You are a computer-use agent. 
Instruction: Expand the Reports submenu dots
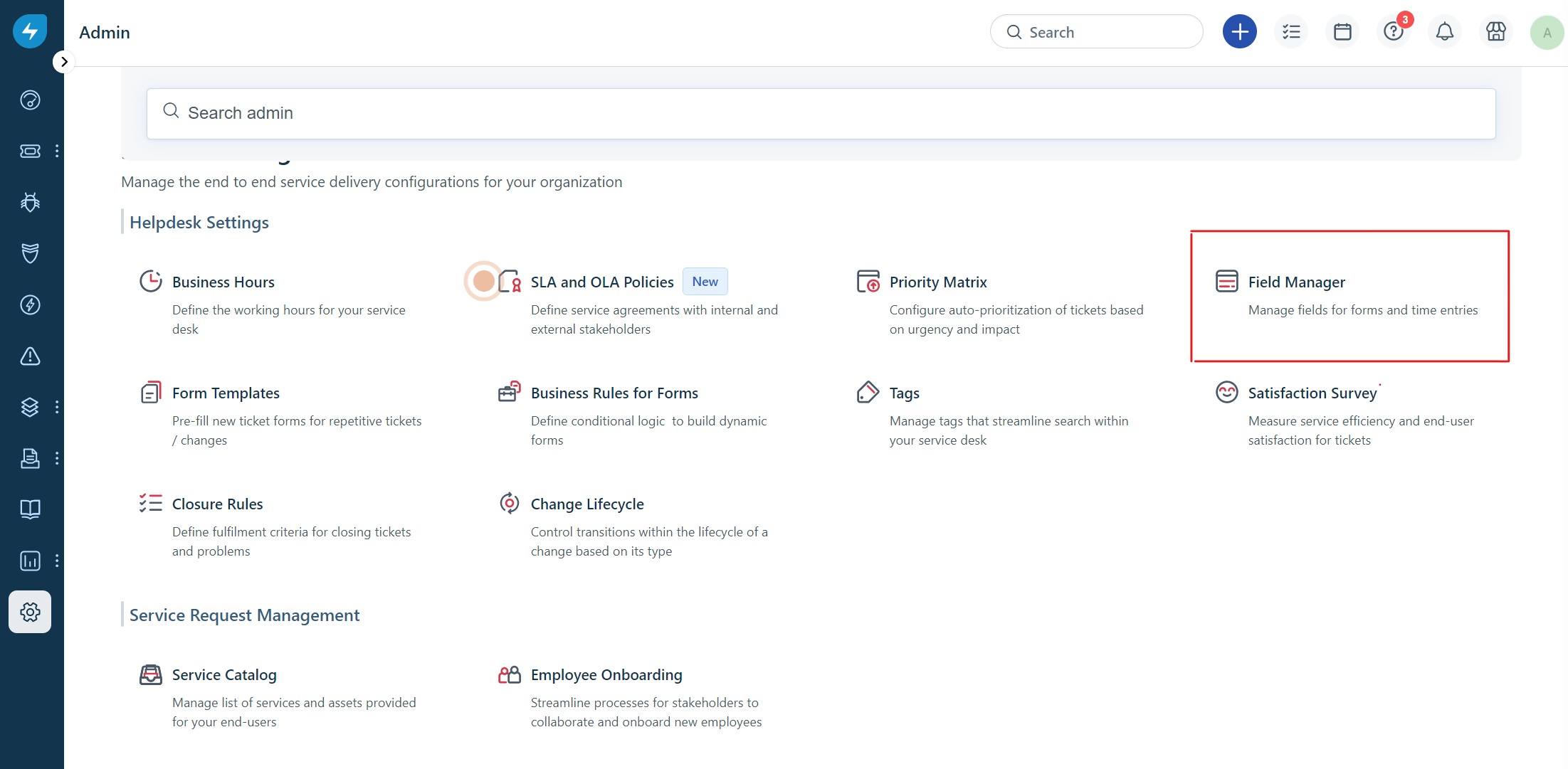coord(57,561)
